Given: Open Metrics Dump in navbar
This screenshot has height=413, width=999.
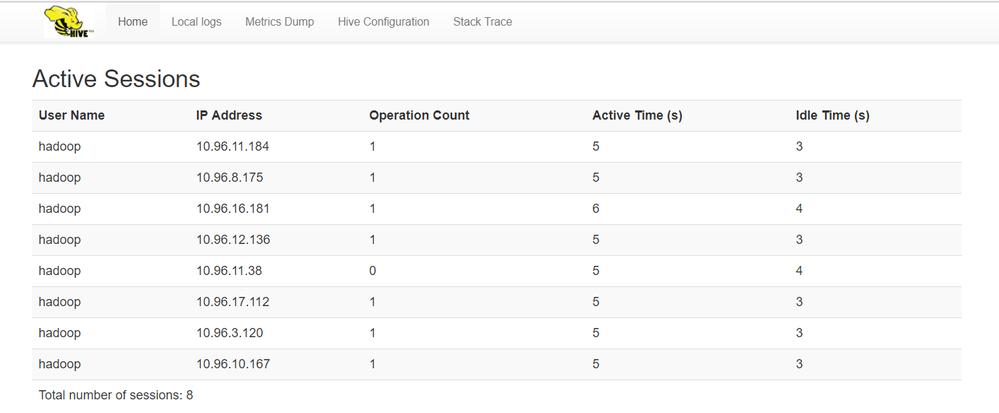Looking at the screenshot, I should pyautogui.click(x=279, y=22).
